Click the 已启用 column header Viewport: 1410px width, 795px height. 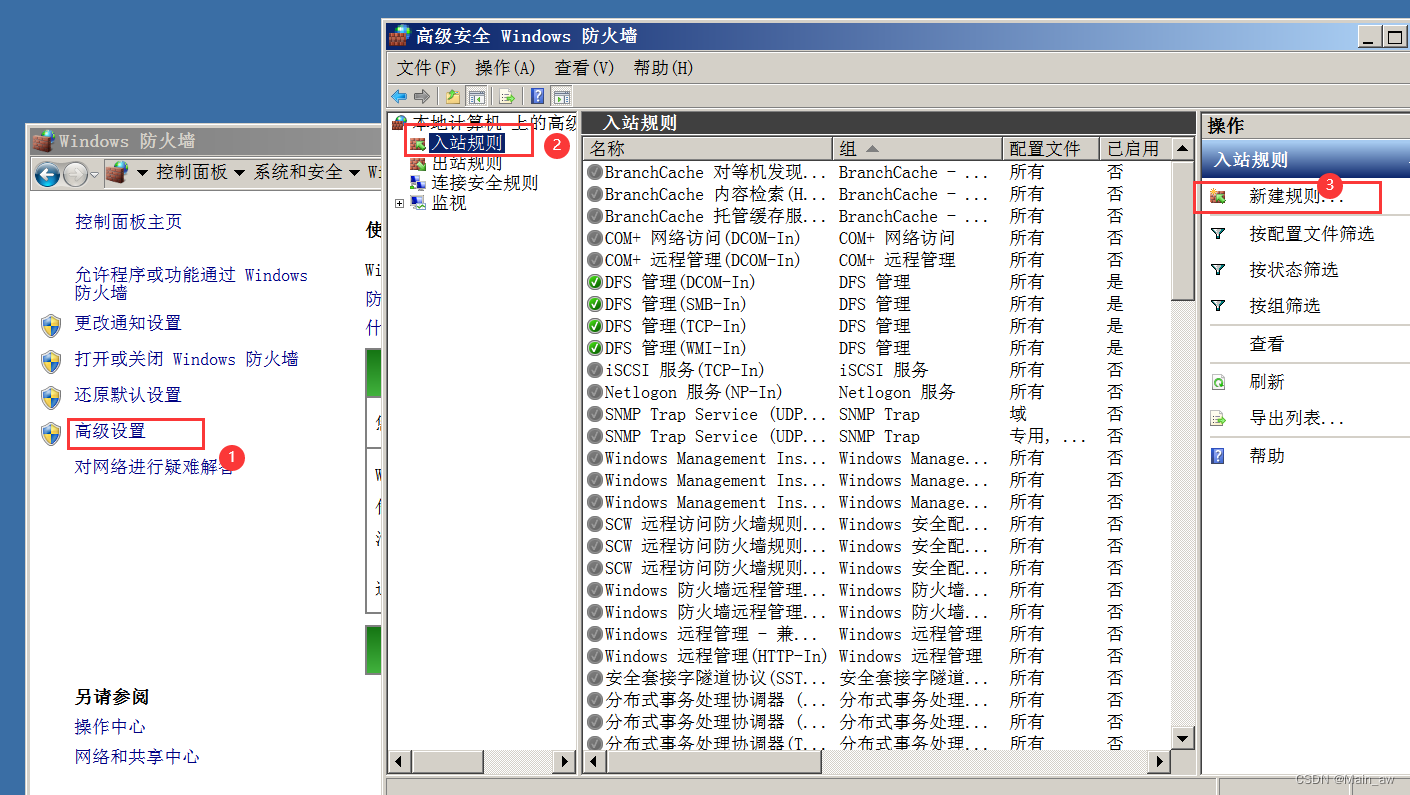click(1135, 149)
